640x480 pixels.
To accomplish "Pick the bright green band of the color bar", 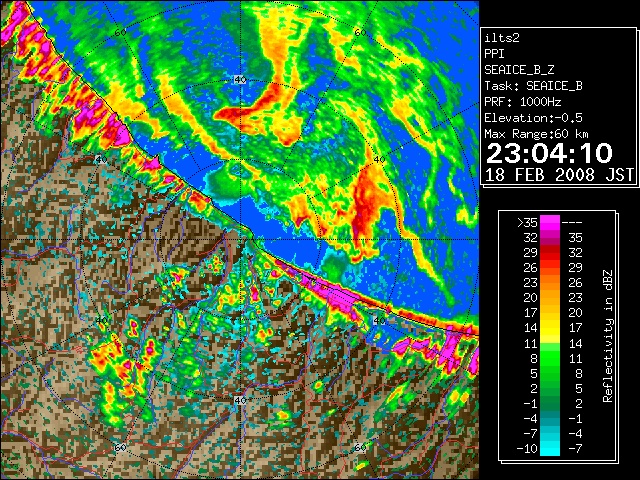I will pos(550,359).
